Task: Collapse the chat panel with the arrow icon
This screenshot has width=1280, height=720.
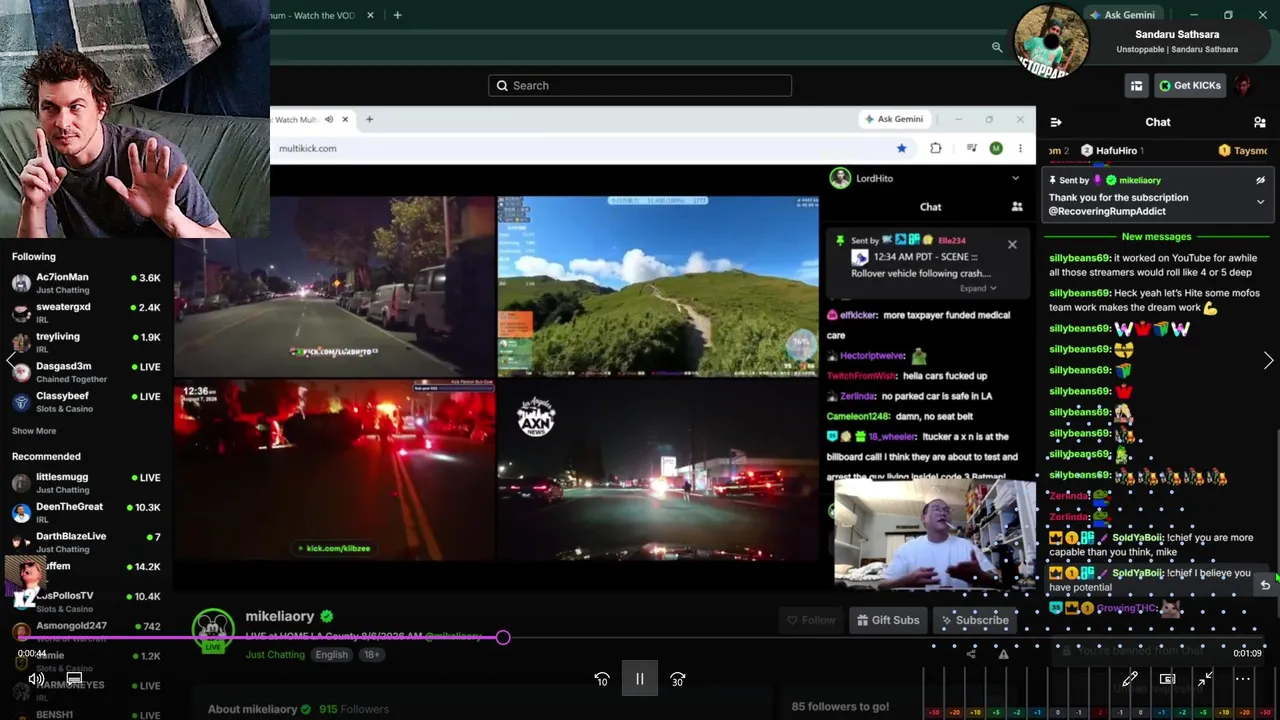Action: (1056, 122)
